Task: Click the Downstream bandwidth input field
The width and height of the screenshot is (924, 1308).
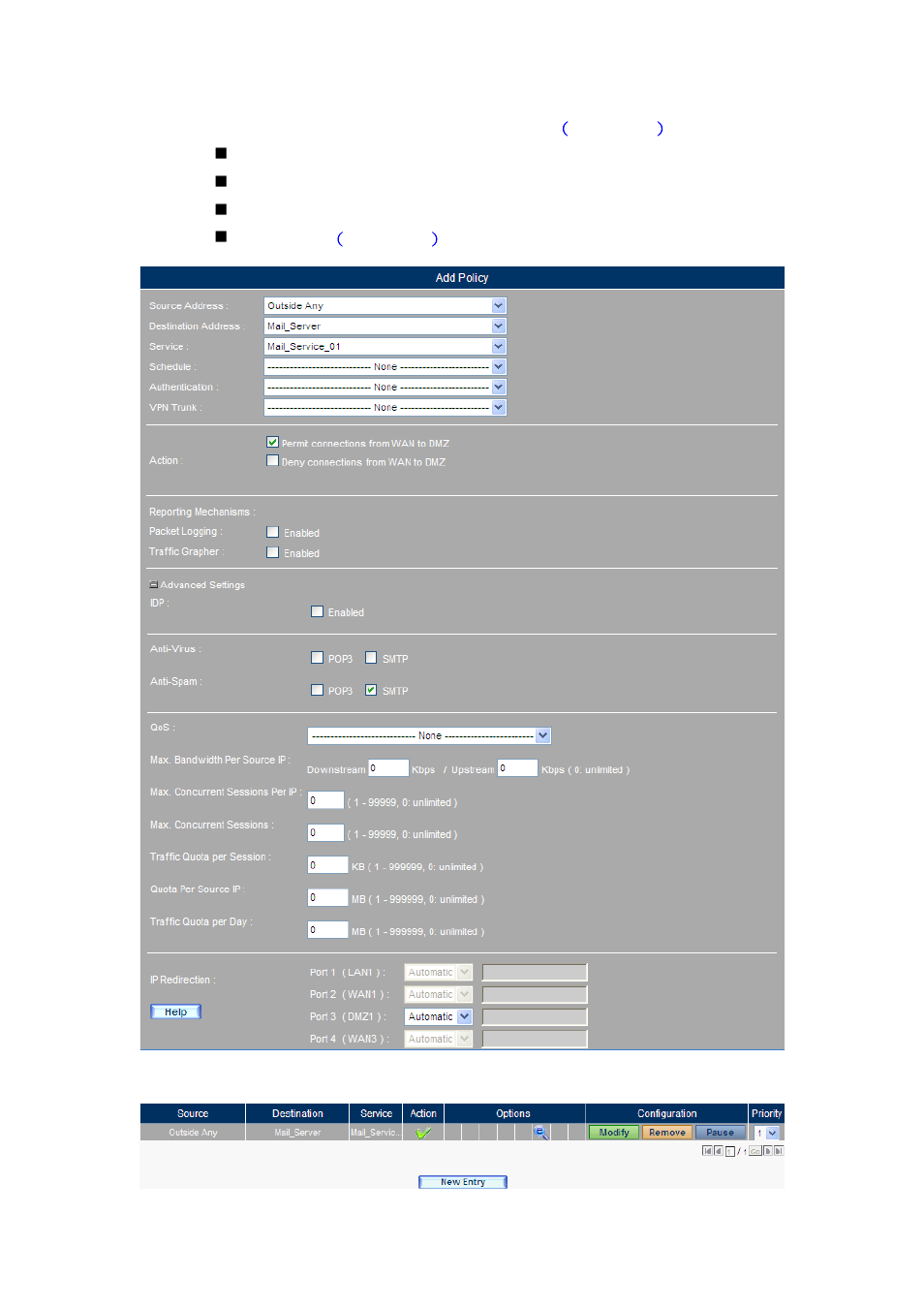Action: 388,768
